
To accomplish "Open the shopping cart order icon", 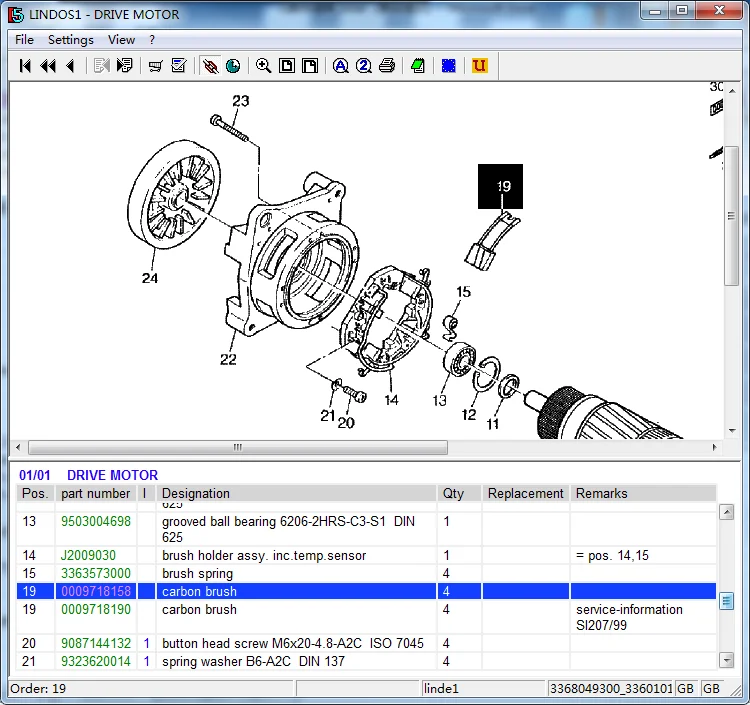I will coord(155,66).
